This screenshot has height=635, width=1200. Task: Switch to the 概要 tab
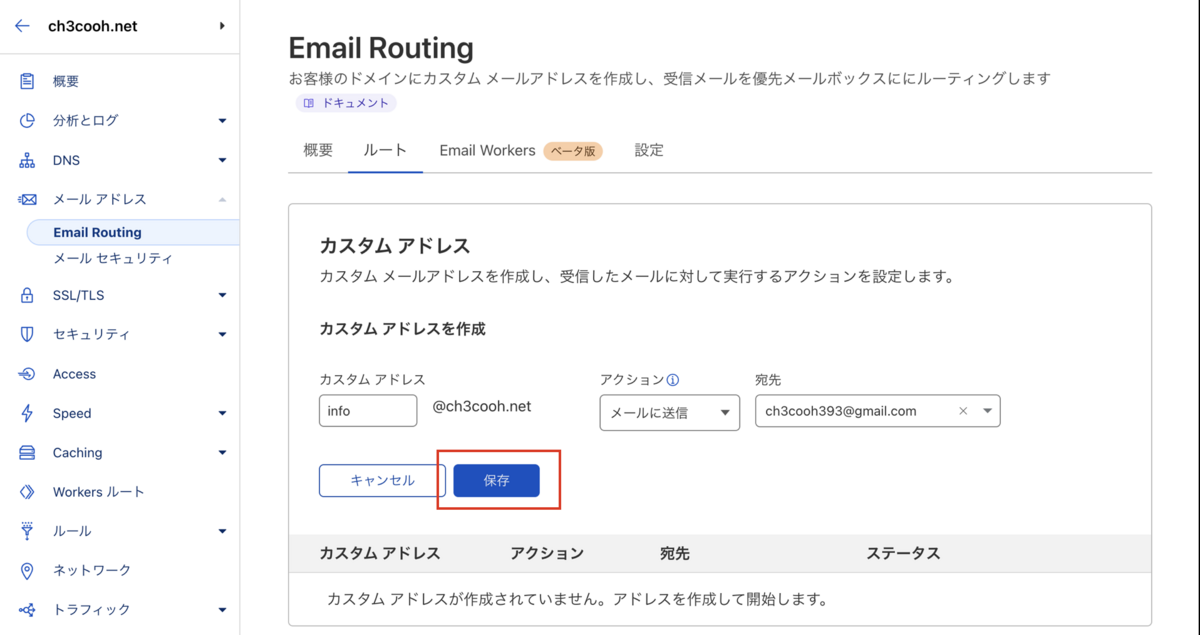(x=318, y=150)
